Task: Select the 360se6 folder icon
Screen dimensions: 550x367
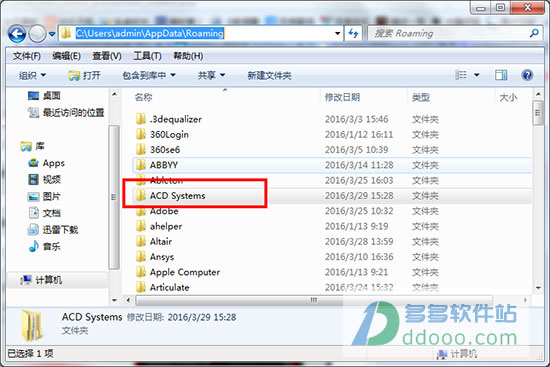Action: pos(141,149)
